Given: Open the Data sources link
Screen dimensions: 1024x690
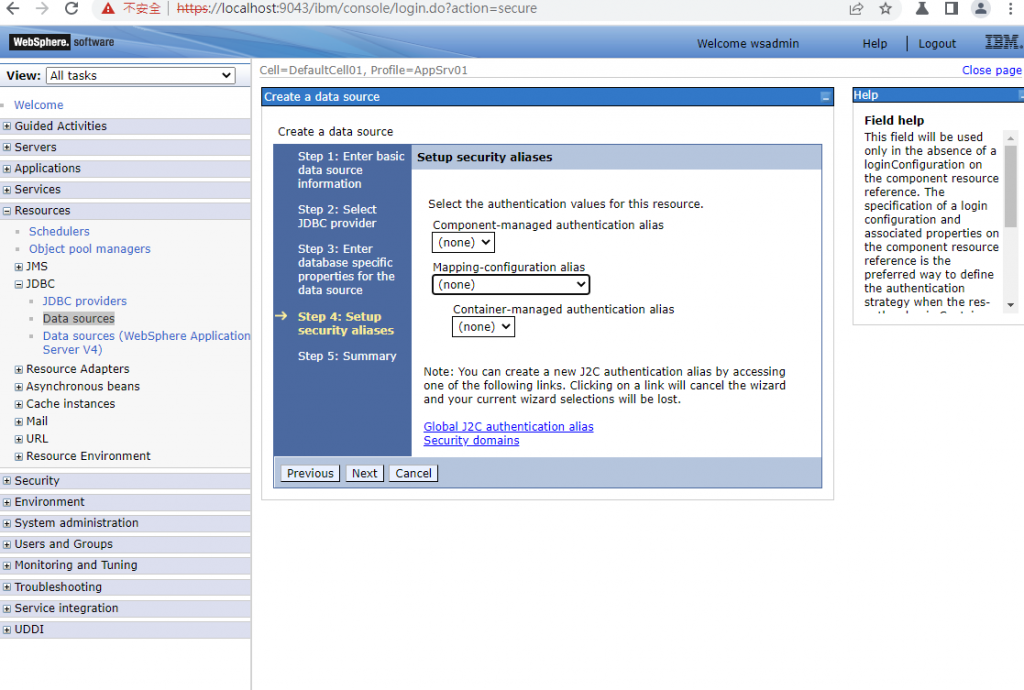Looking at the screenshot, I should (x=78, y=319).
